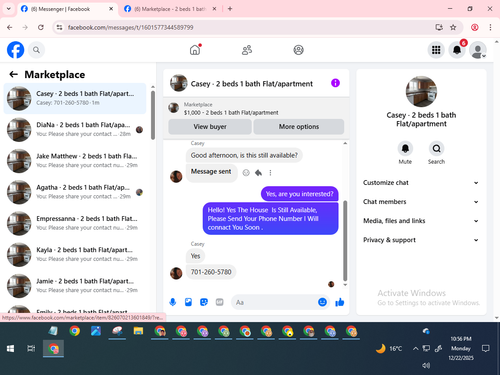Bookmark this page with the star icon
500x375 pixels.
pyautogui.click(x=453, y=27)
